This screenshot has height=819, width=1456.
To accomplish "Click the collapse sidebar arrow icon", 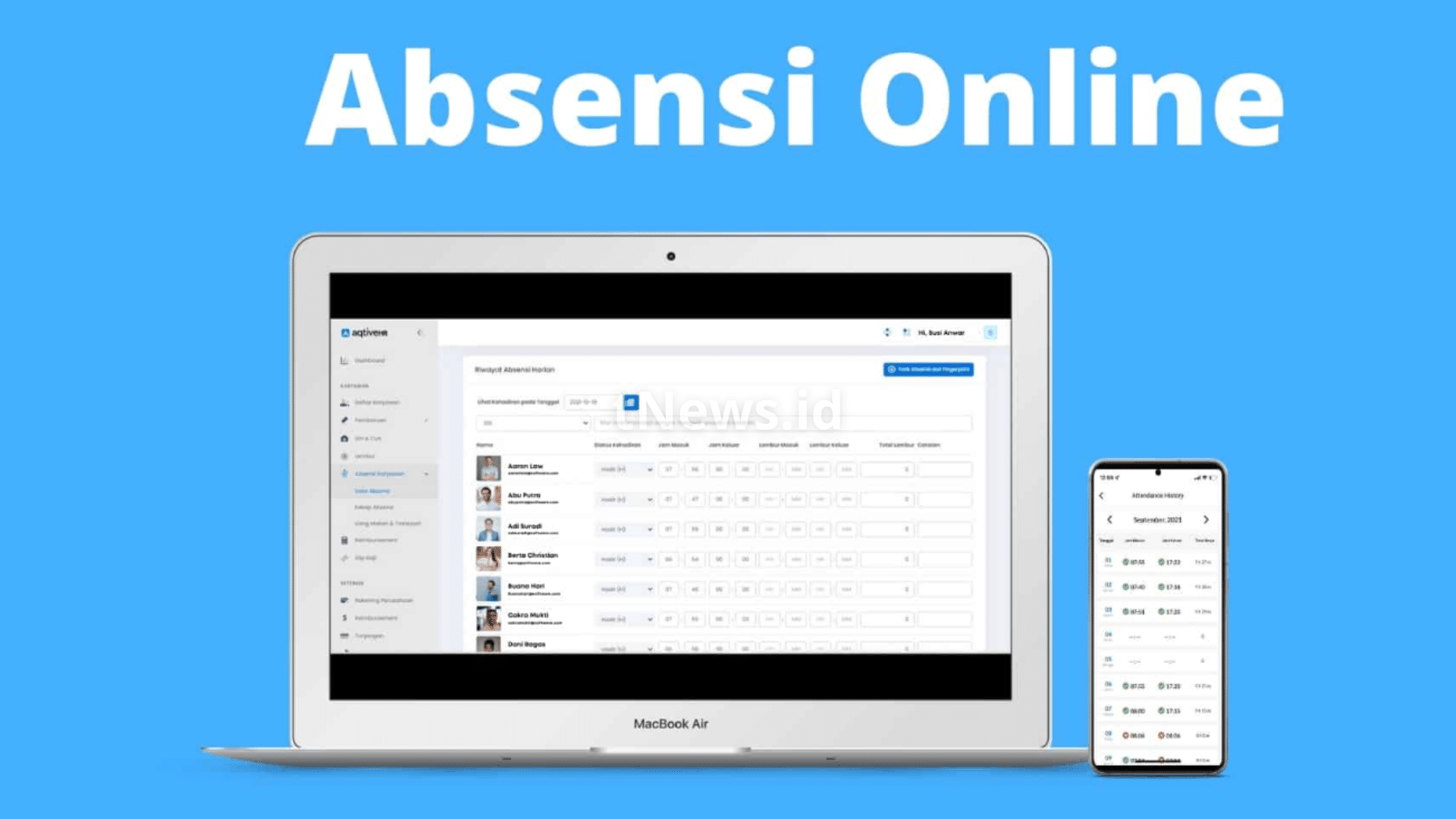I will coord(420,332).
